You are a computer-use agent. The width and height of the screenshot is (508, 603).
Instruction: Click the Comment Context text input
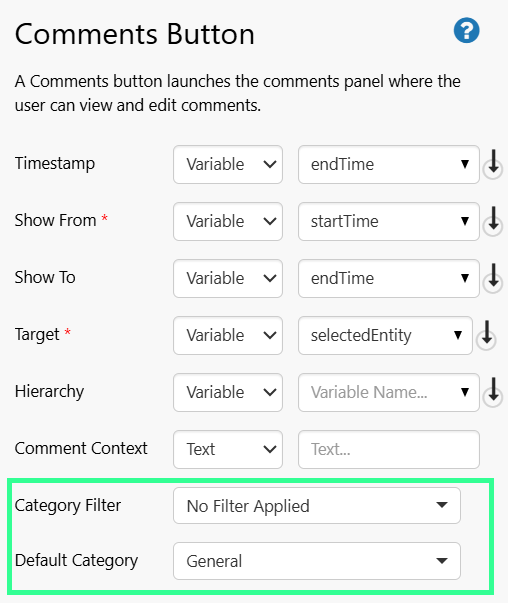pos(389,449)
